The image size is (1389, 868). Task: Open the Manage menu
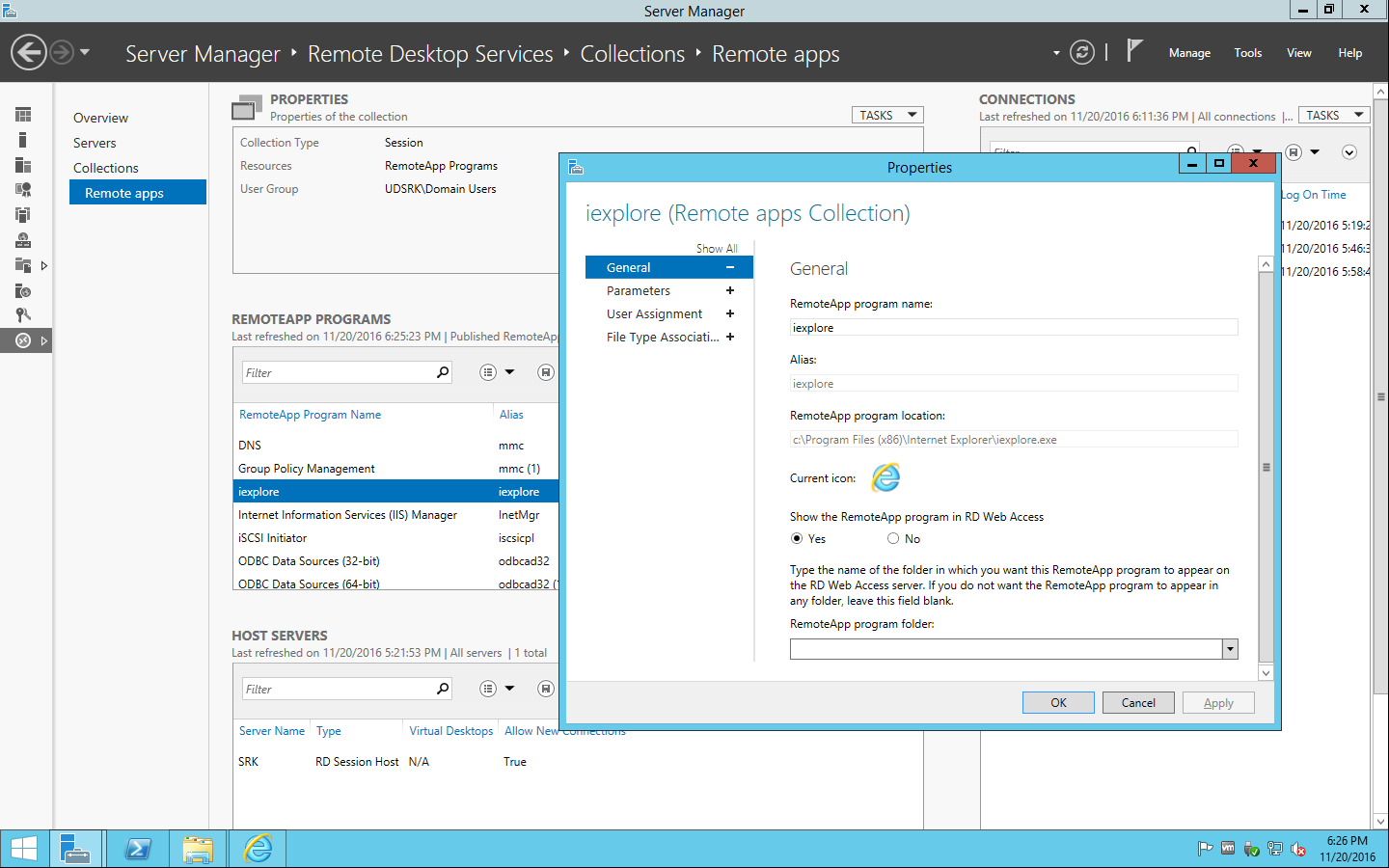1188,53
